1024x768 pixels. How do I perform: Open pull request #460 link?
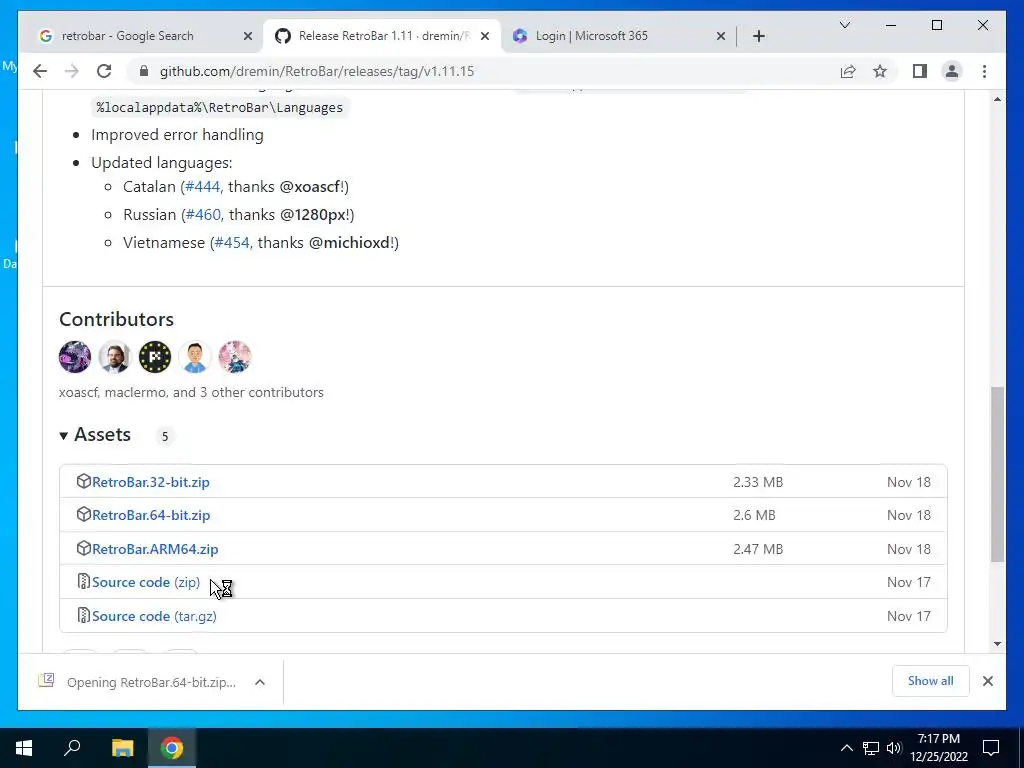203,215
